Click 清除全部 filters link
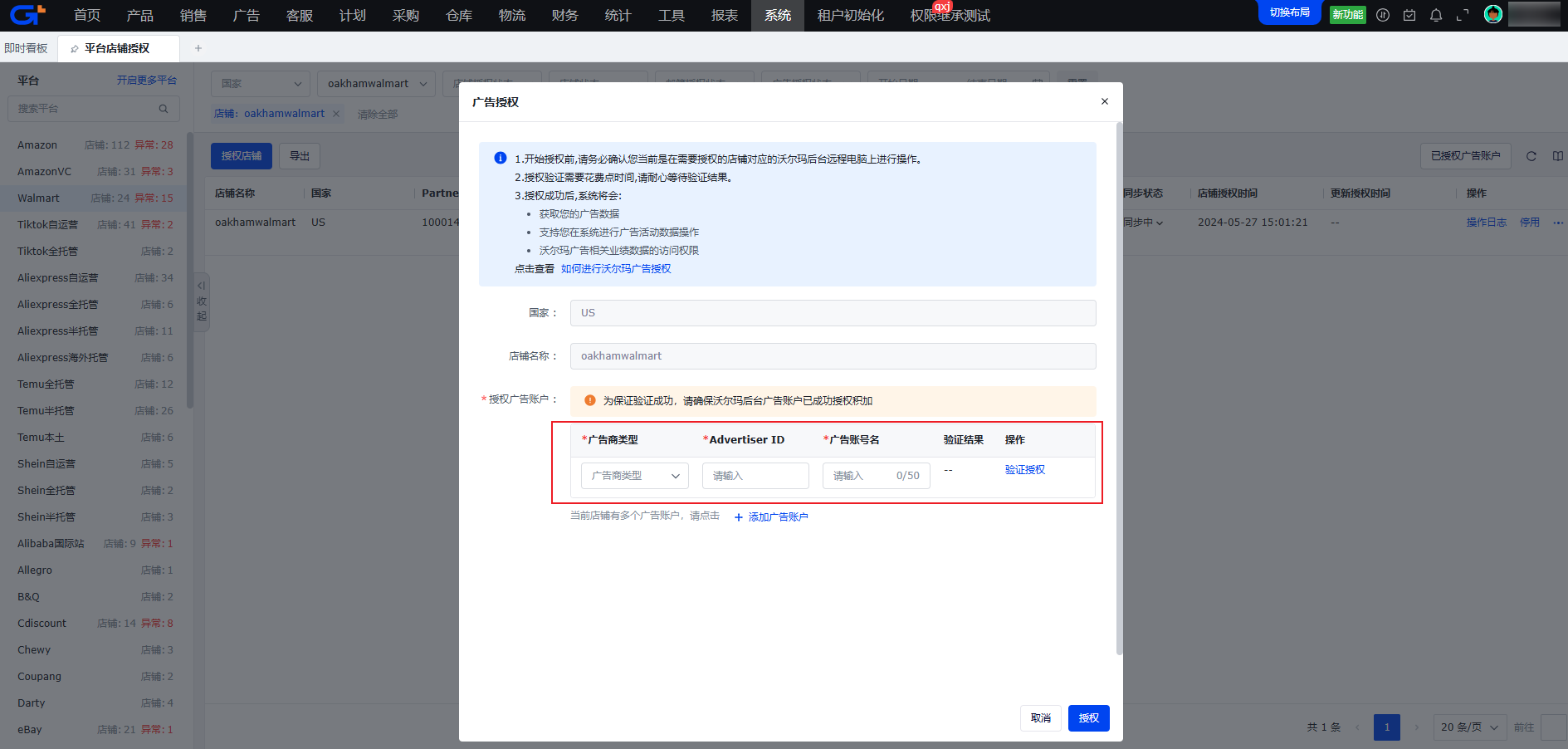This screenshot has width=1568, height=749. point(378,115)
